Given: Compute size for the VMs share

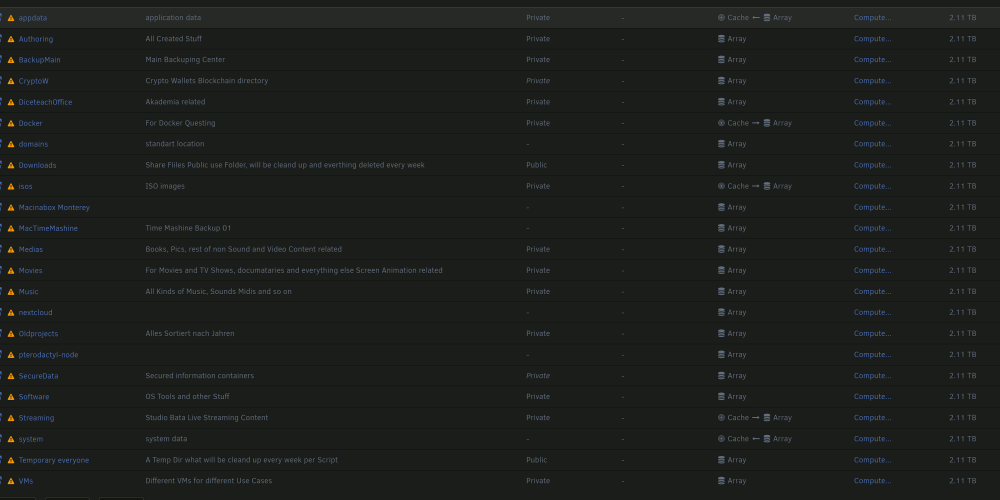Looking at the screenshot, I should [x=872, y=481].
